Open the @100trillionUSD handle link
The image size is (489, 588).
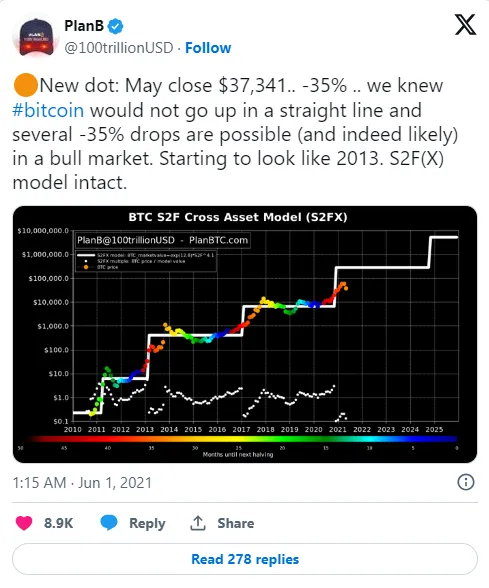click(118, 48)
